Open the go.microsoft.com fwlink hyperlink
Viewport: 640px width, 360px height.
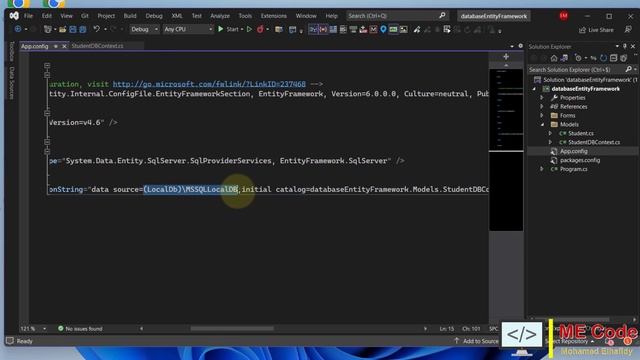tap(209, 84)
